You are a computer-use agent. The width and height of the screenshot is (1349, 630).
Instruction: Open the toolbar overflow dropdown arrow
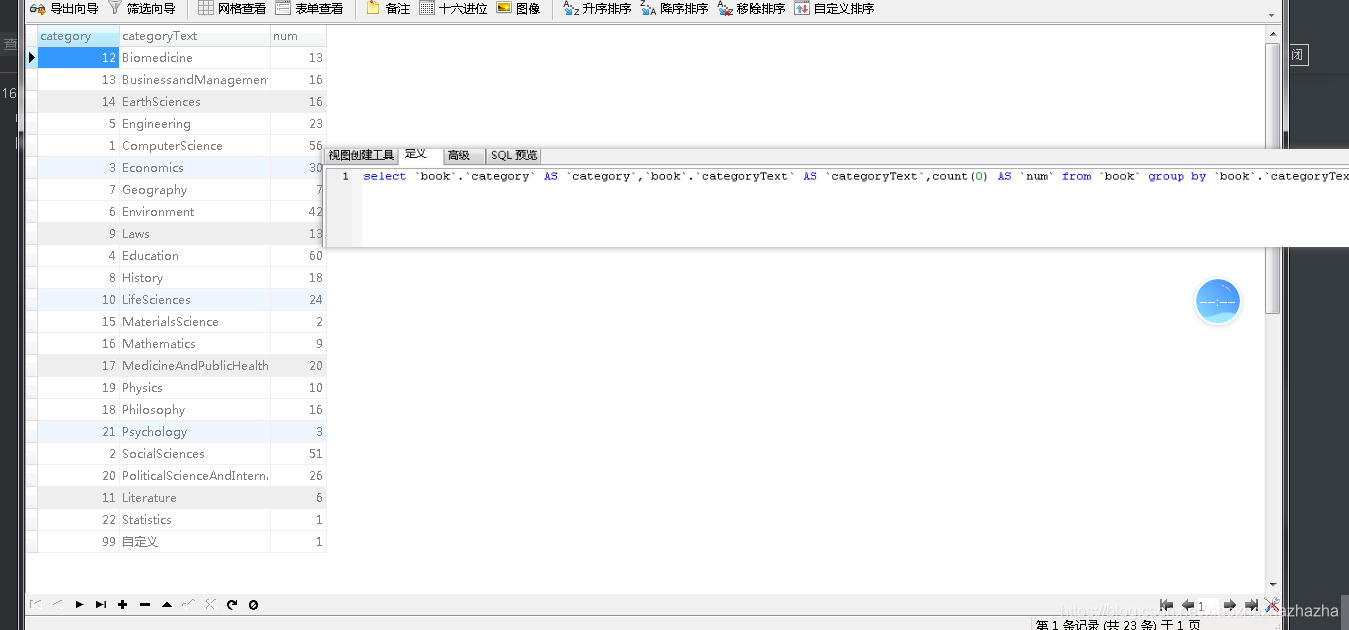click(1272, 15)
